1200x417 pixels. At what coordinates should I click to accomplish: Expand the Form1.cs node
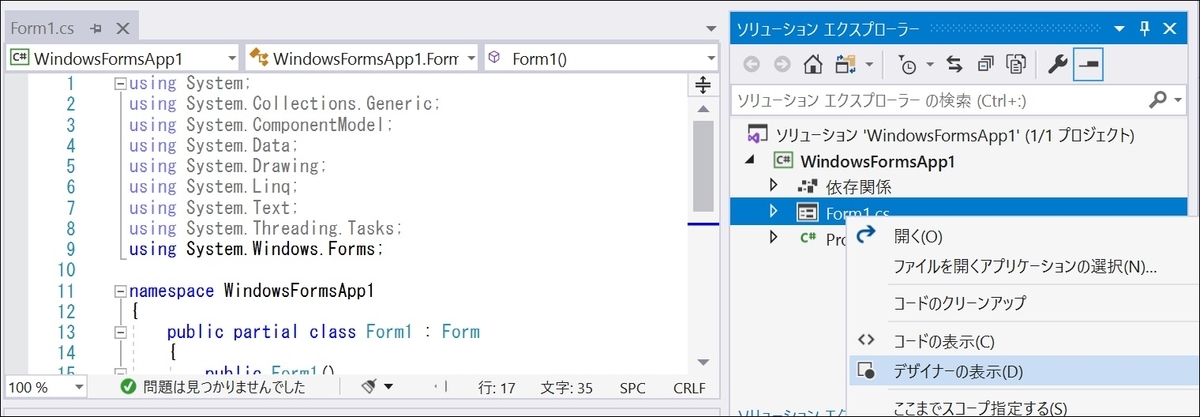tap(773, 211)
